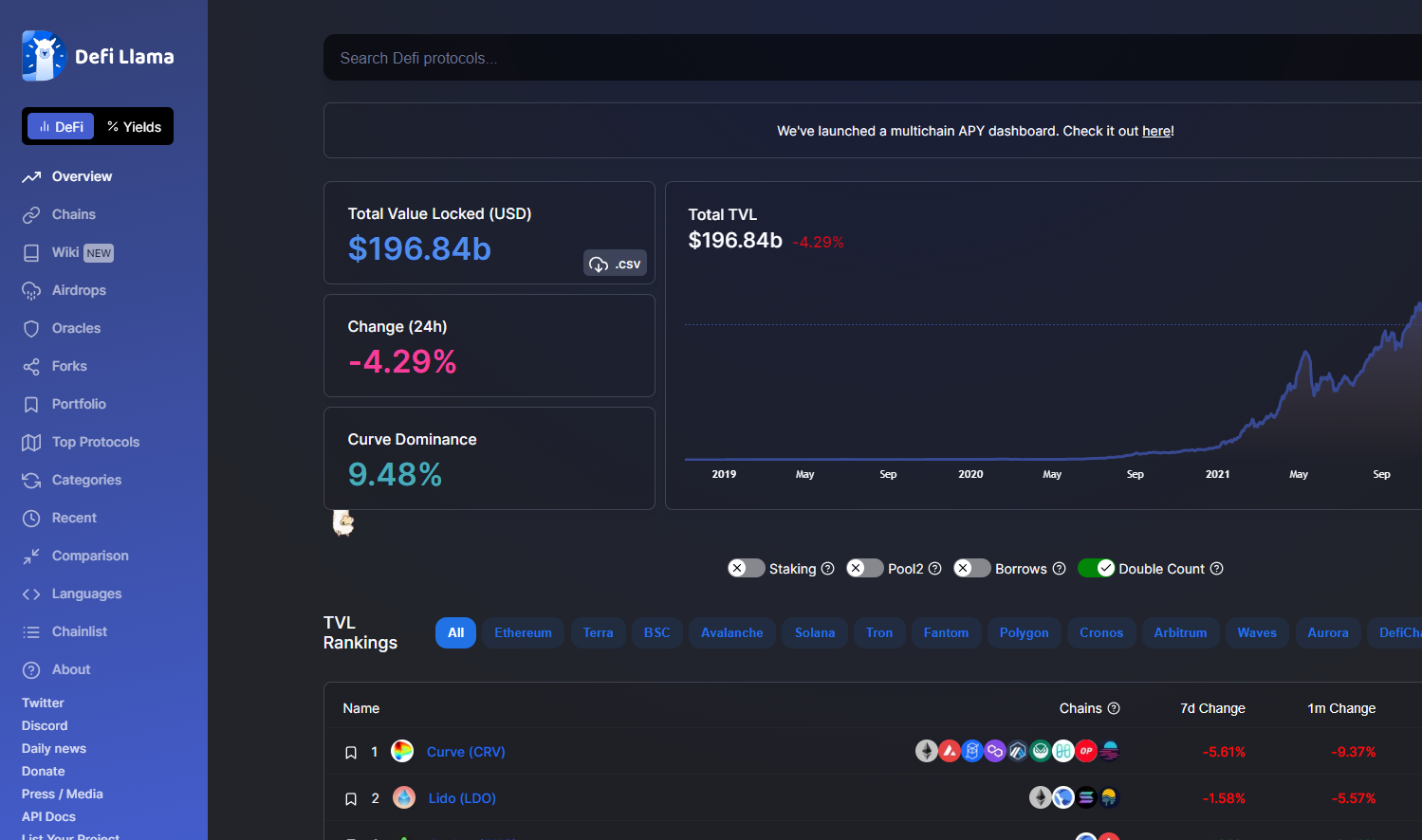Screen dimensions: 1422x840
Task: Open the Lido (LDO) protocol page
Action: click(x=462, y=798)
